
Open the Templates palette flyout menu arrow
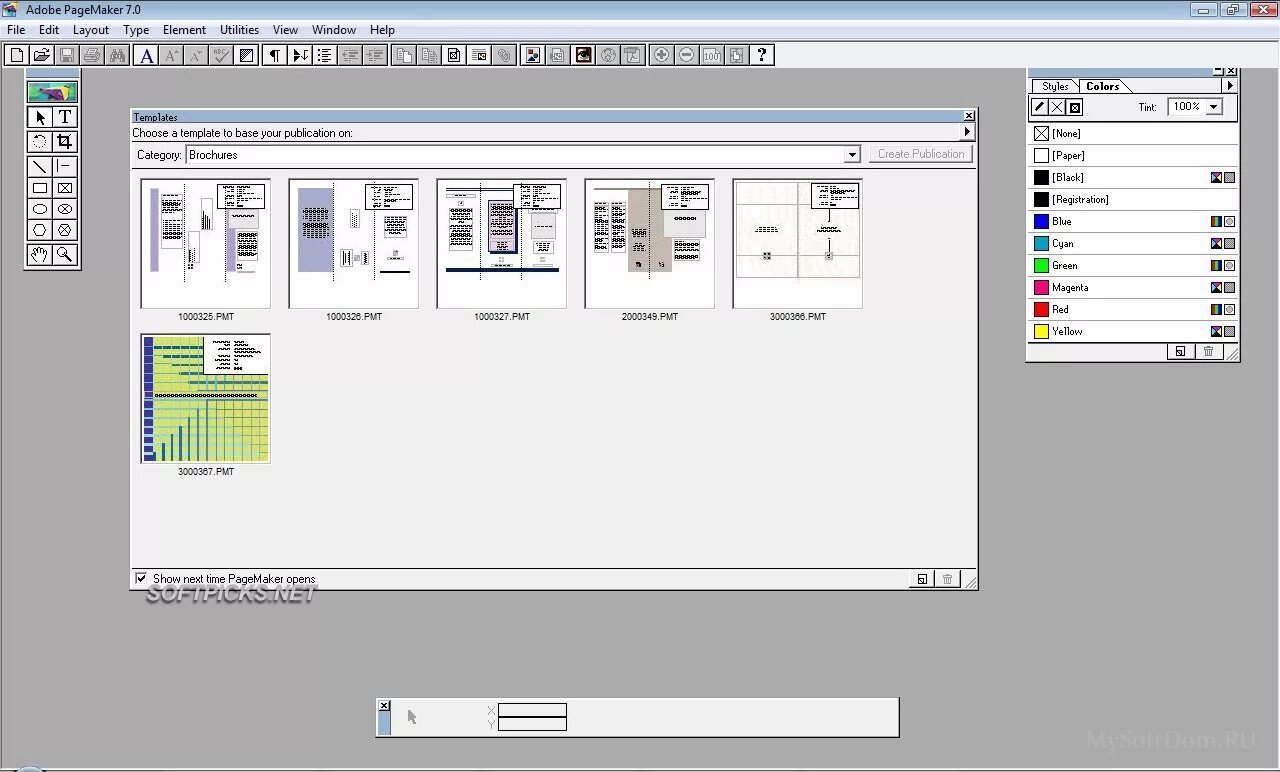pyautogui.click(x=967, y=132)
